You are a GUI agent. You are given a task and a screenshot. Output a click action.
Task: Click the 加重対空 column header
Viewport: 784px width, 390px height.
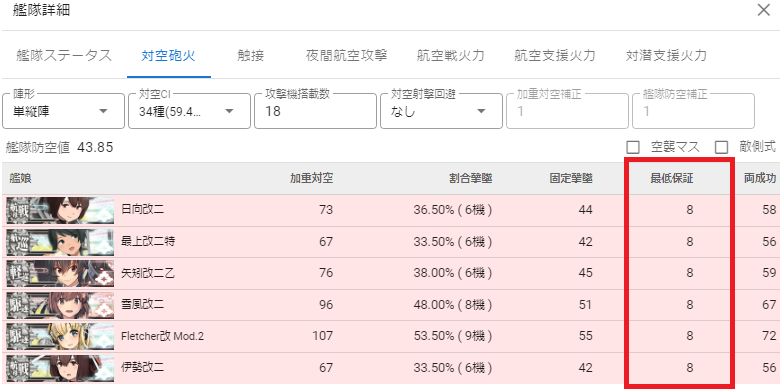point(312,178)
